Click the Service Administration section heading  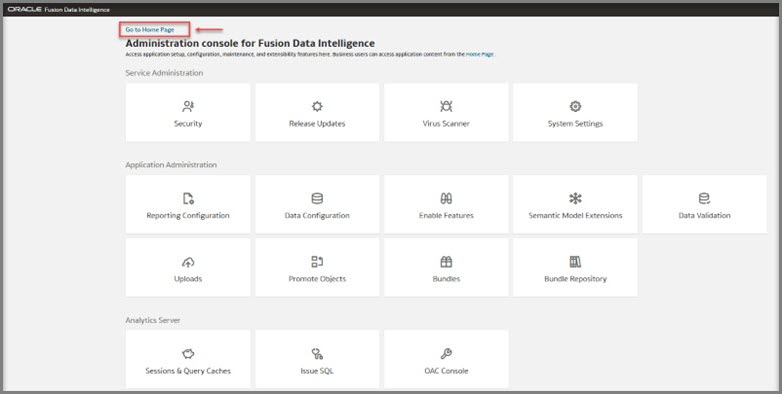point(164,73)
